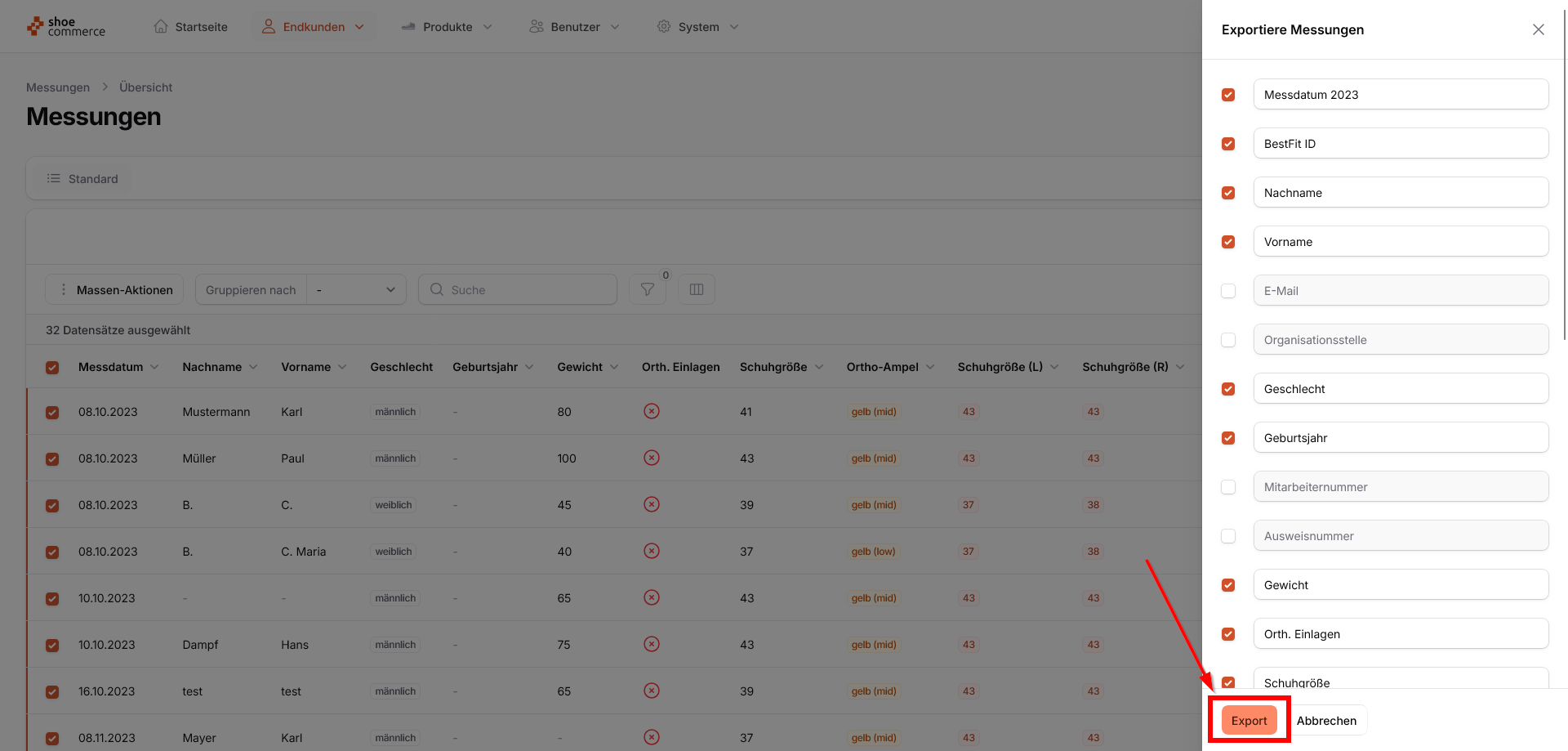Uncheck the BestFit ID export field
The width and height of the screenshot is (1568, 751).
pyautogui.click(x=1228, y=144)
